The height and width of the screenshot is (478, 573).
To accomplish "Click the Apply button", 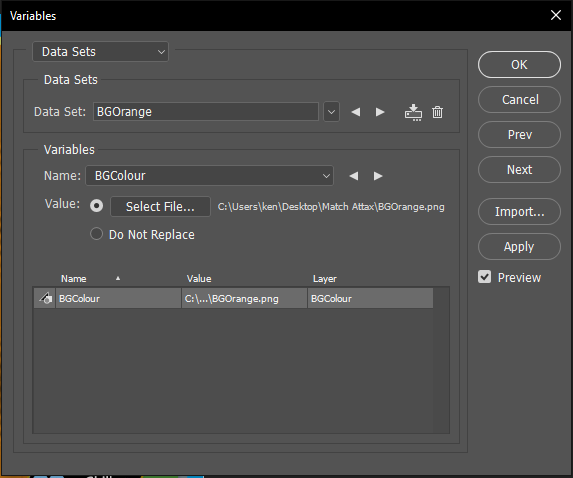I will click(519, 247).
